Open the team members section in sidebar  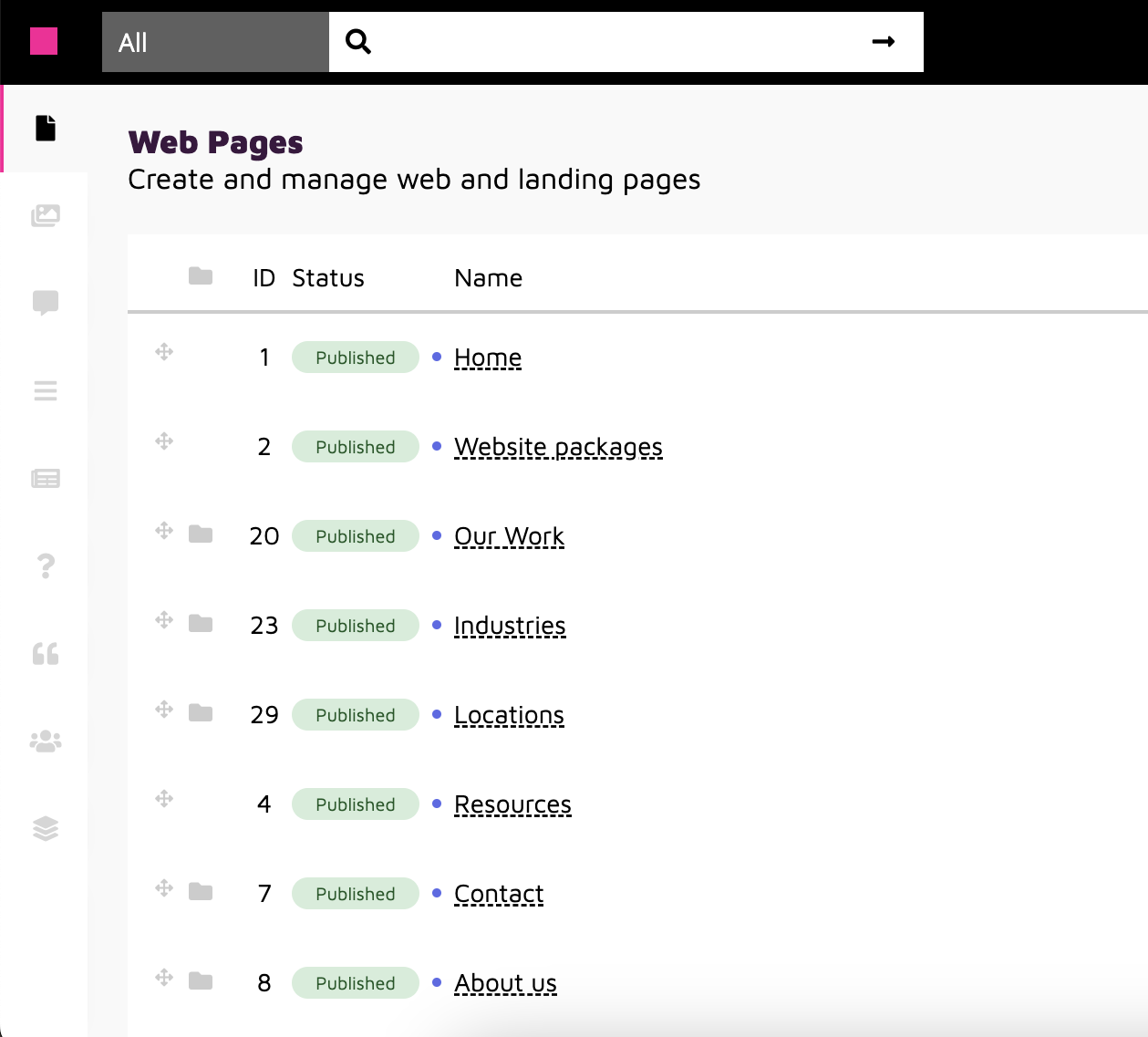(44, 741)
